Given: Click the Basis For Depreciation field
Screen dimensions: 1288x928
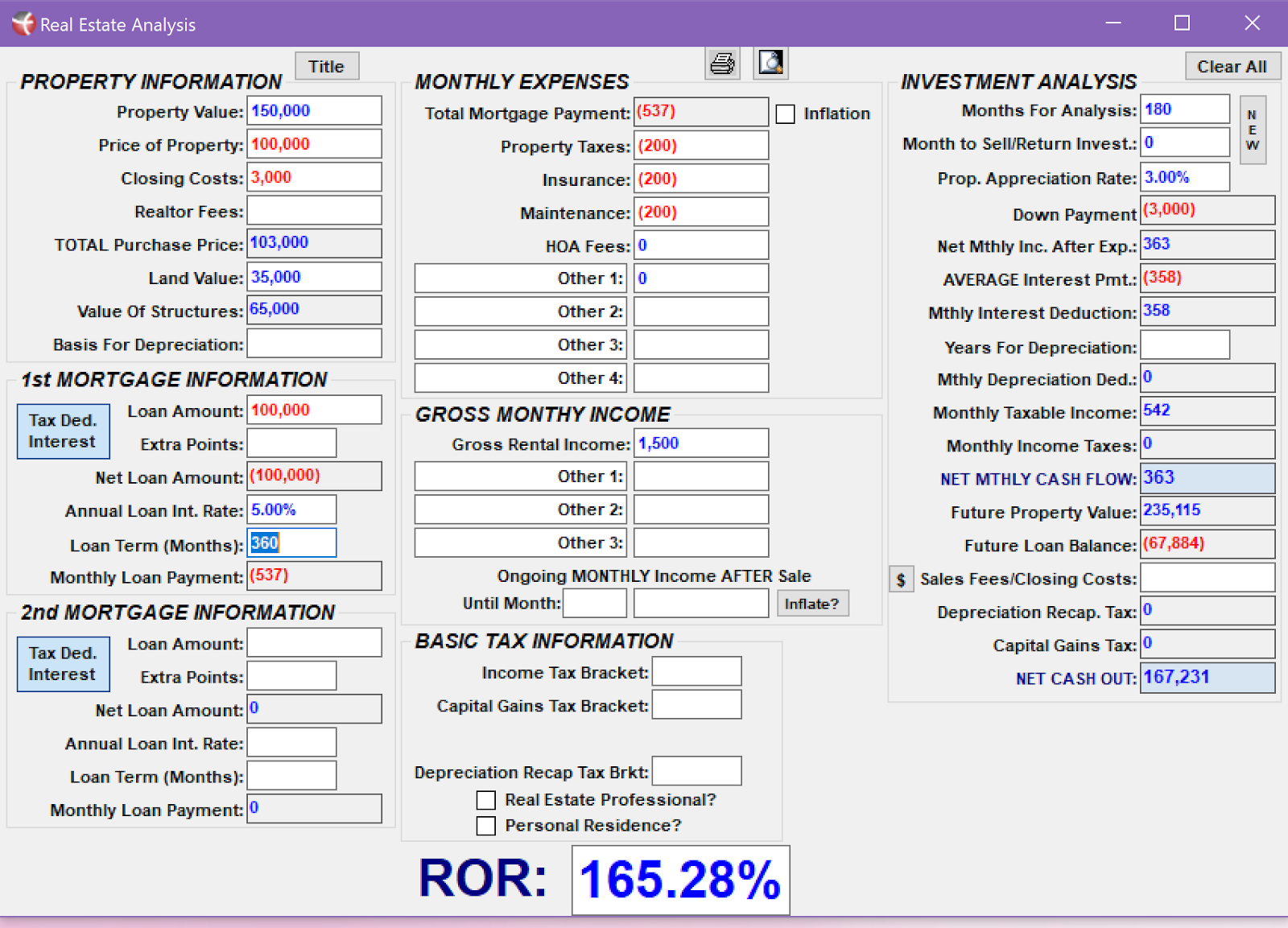Looking at the screenshot, I should point(315,344).
